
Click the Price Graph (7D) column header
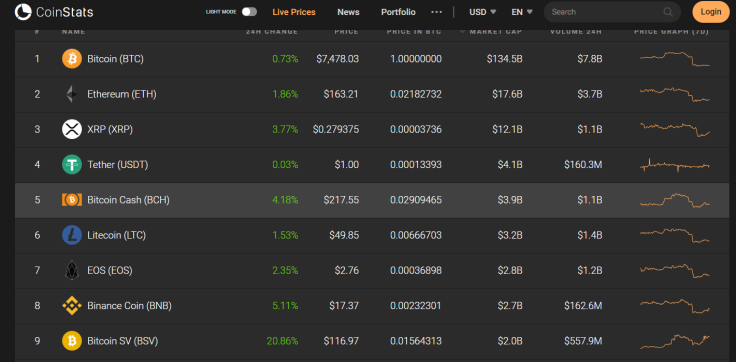coord(671,31)
